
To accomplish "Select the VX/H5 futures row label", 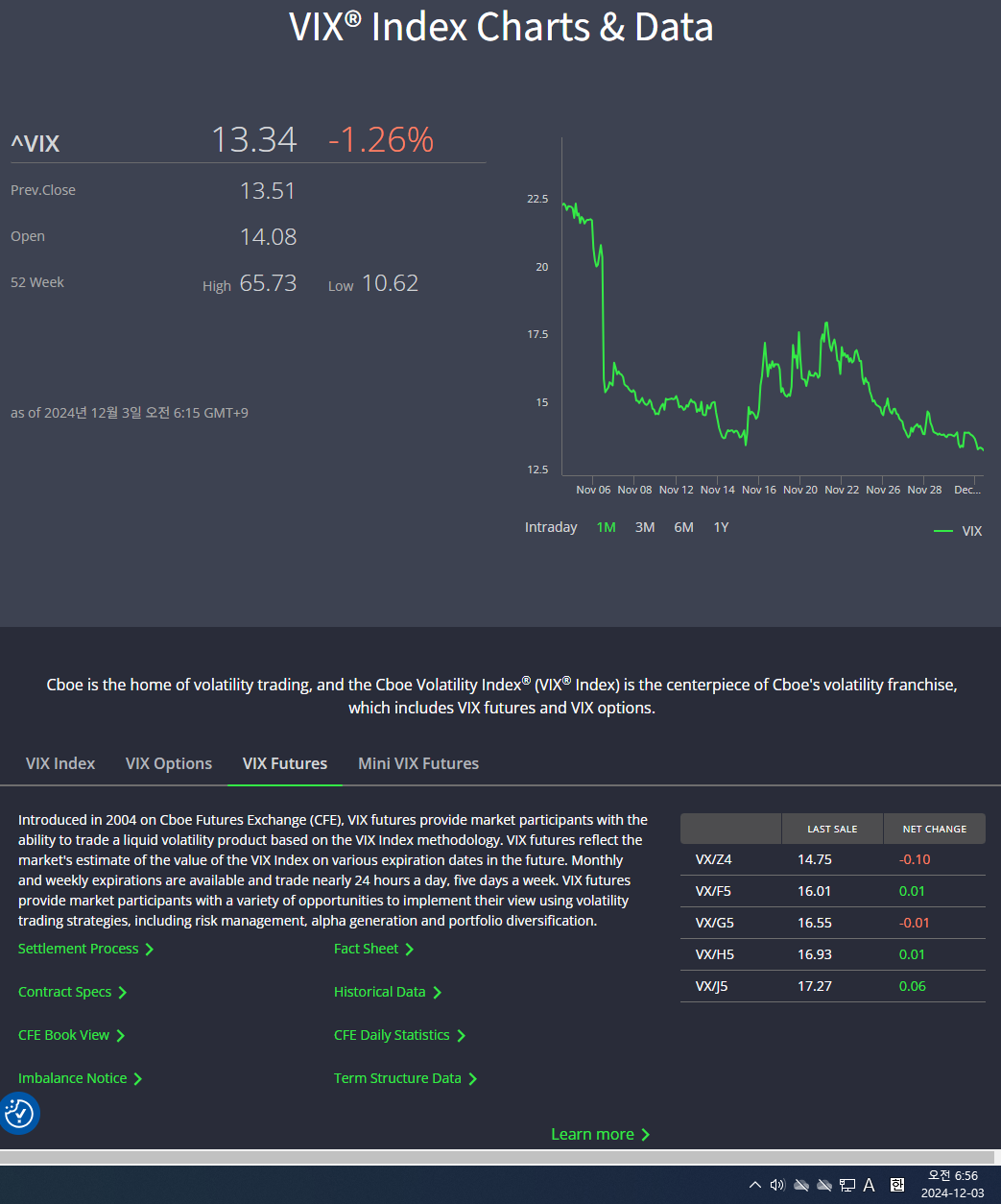I will click(x=714, y=954).
